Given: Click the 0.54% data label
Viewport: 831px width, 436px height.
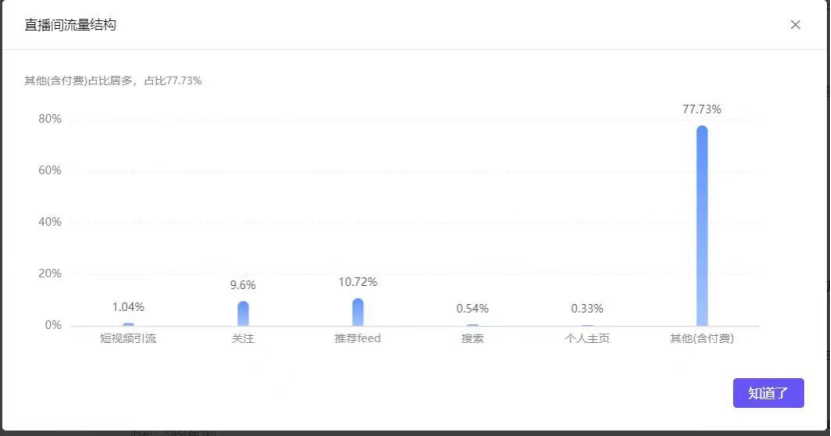Looking at the screenshot, I should coord(472,308).
